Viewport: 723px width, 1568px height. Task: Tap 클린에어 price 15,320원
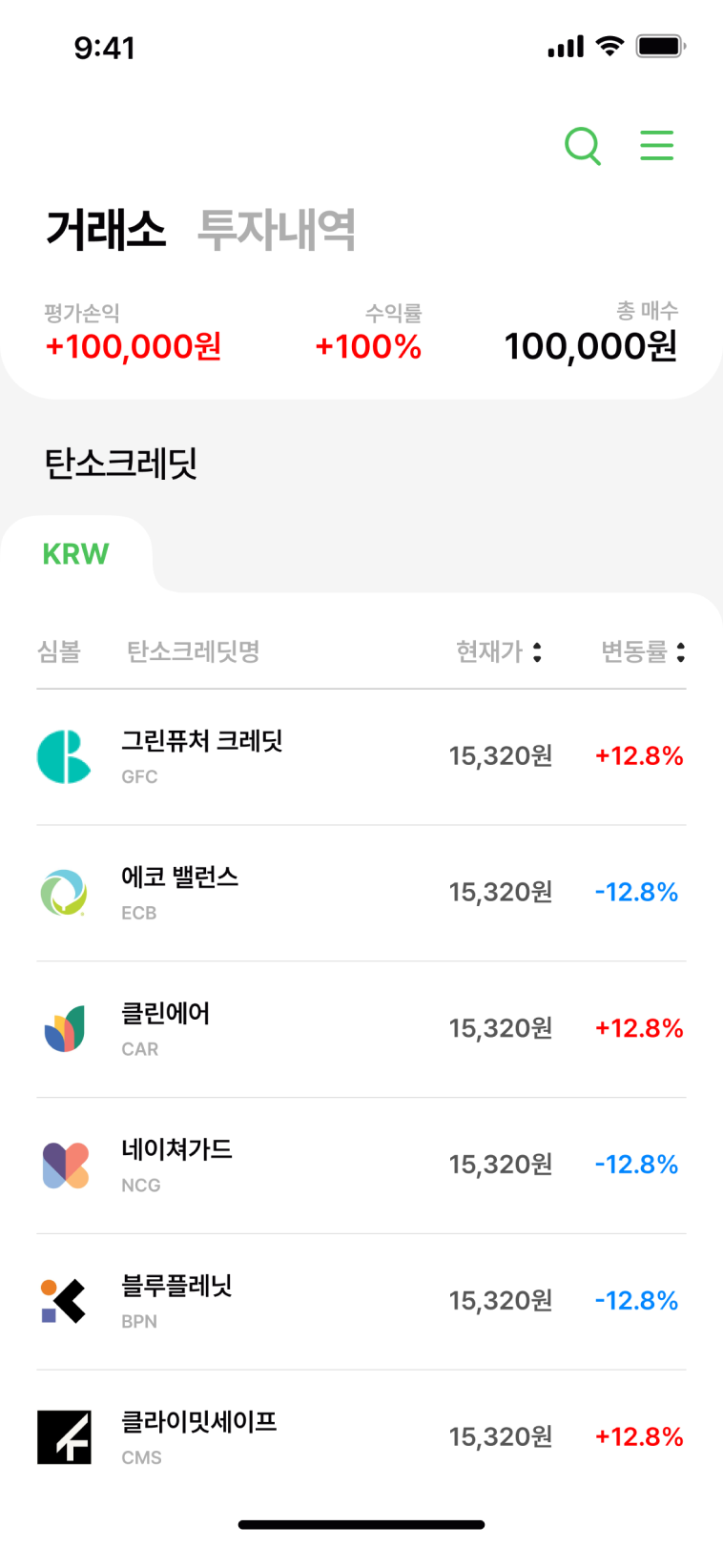coord(501,1029)
